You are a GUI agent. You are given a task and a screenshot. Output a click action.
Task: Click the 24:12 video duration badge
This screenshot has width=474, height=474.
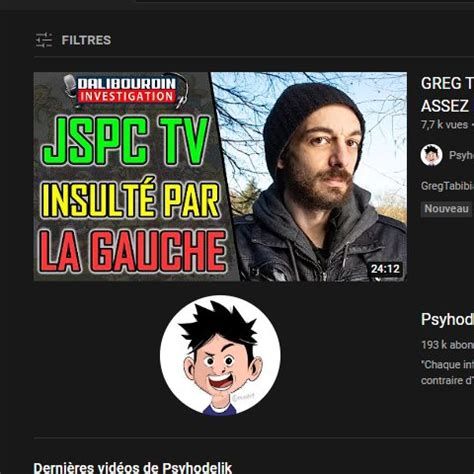(385, 269)
